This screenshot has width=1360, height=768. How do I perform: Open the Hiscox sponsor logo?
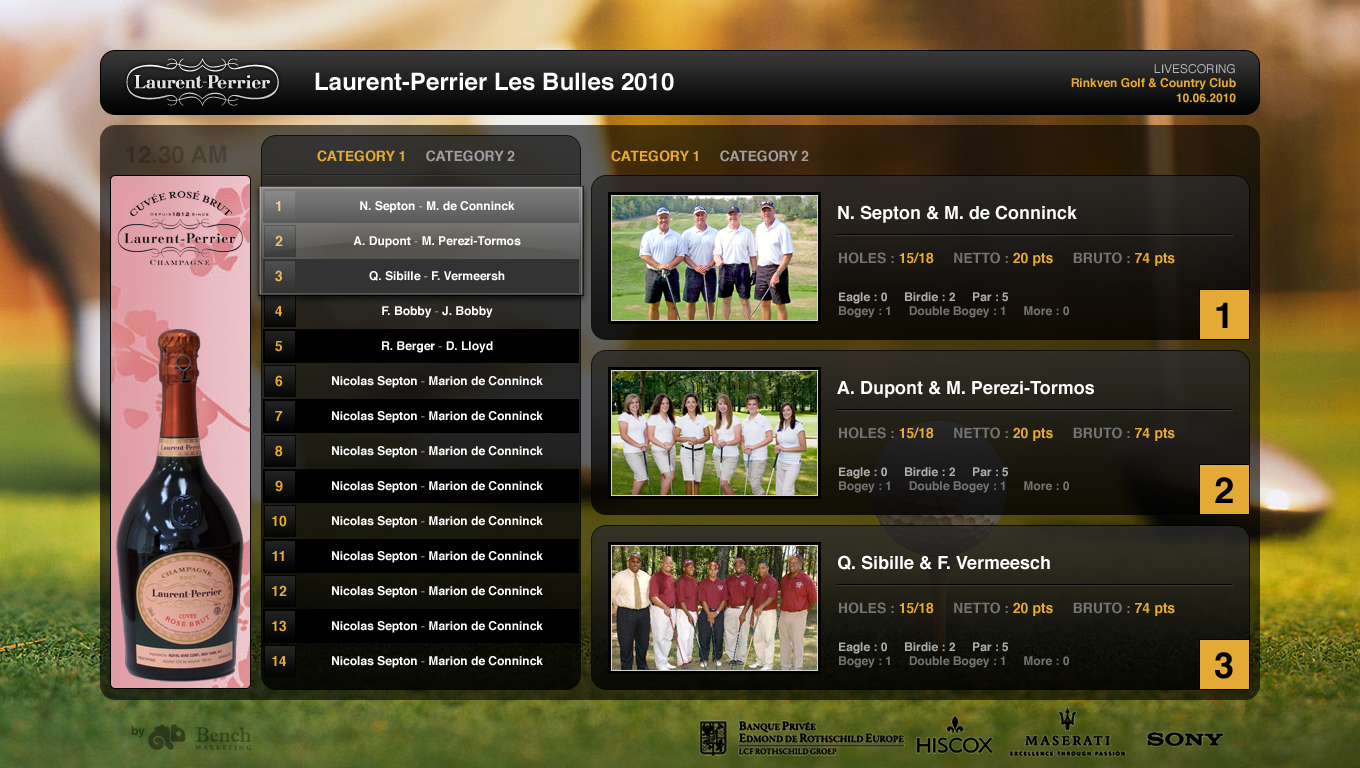[x=954, y=736]
